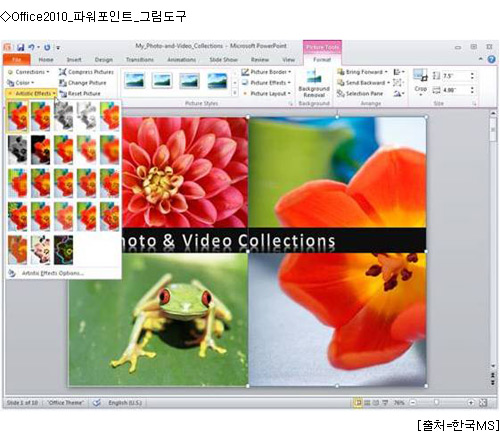This screenshot has width=500, height=443.
Task: Expand the Picture Effects dropdown
Action: pyautogui.click(x=266, y=83)
